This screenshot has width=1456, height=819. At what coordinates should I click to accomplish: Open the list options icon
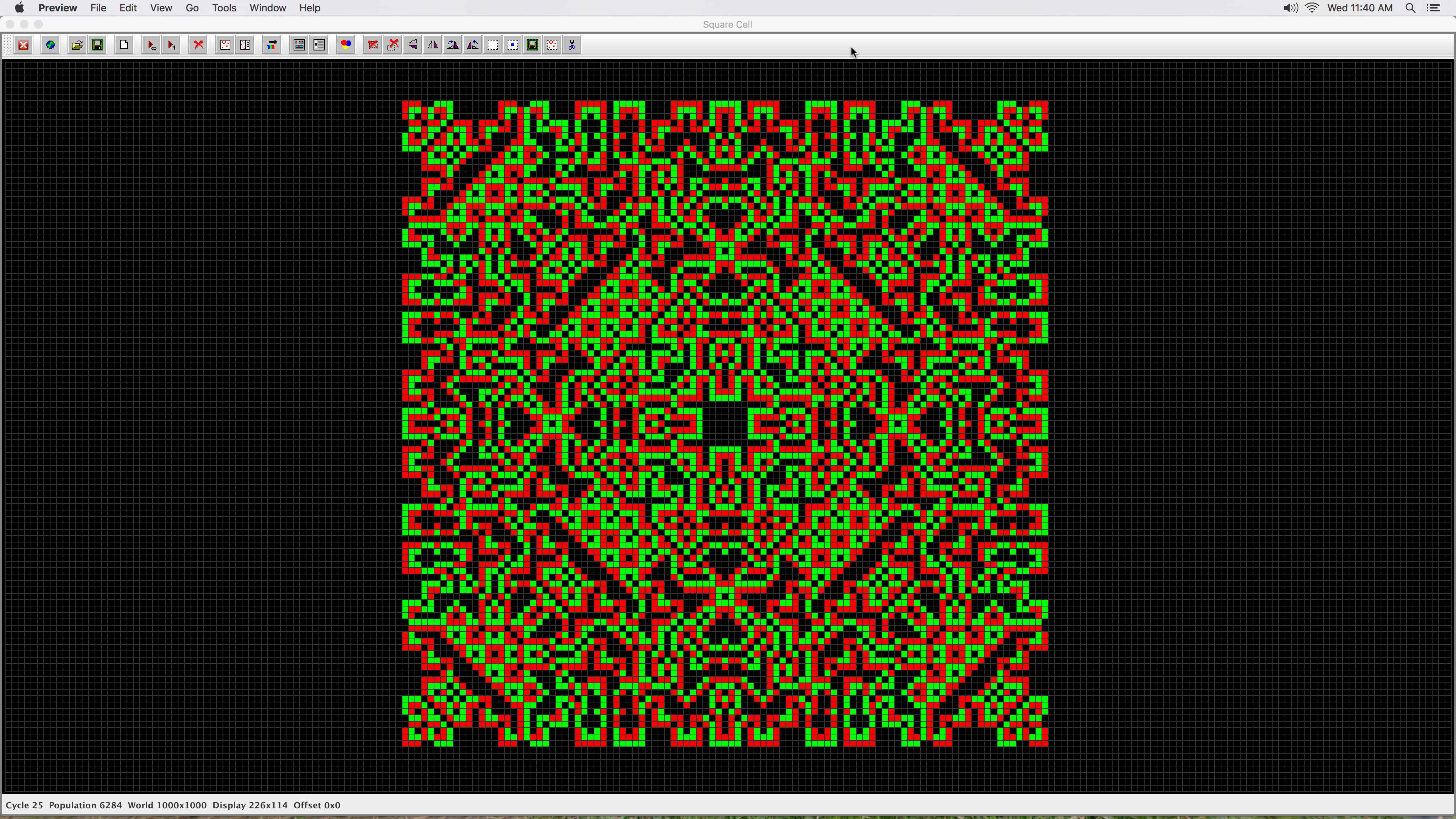pyautogui.click(x=319, y=45)
